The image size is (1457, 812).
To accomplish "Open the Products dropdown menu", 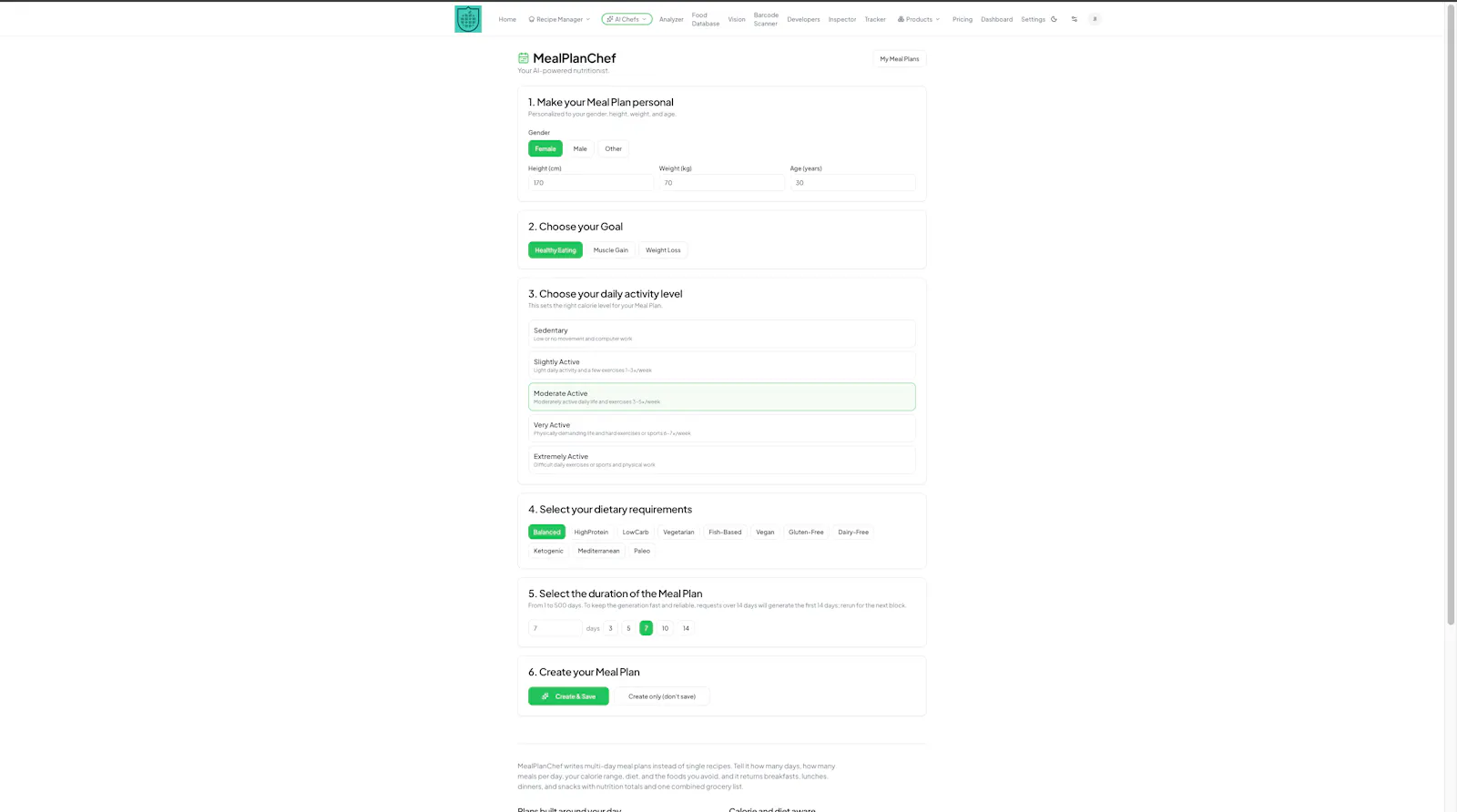I will [x=919, y=19].
